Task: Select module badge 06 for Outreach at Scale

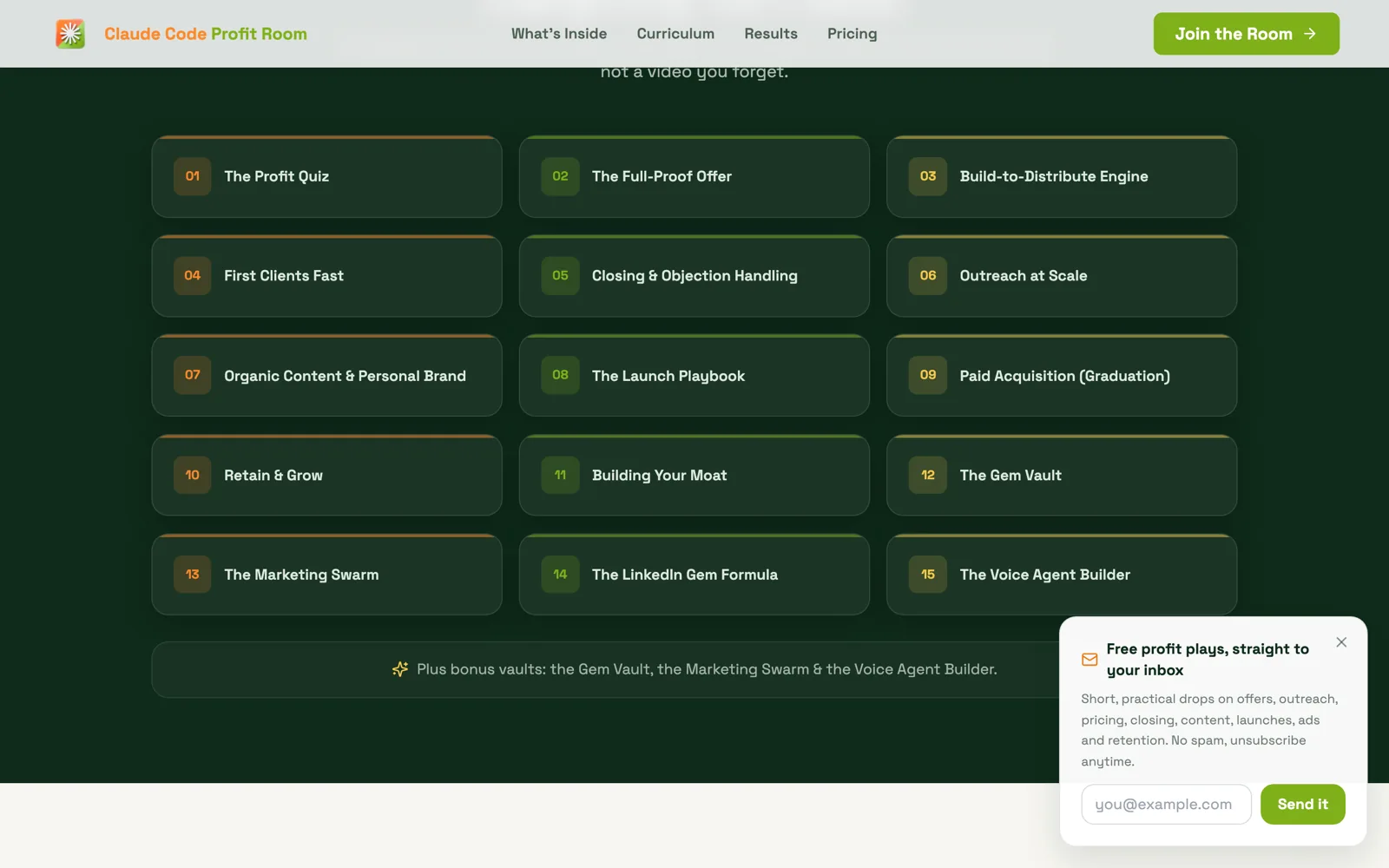Action: [928, 276]
